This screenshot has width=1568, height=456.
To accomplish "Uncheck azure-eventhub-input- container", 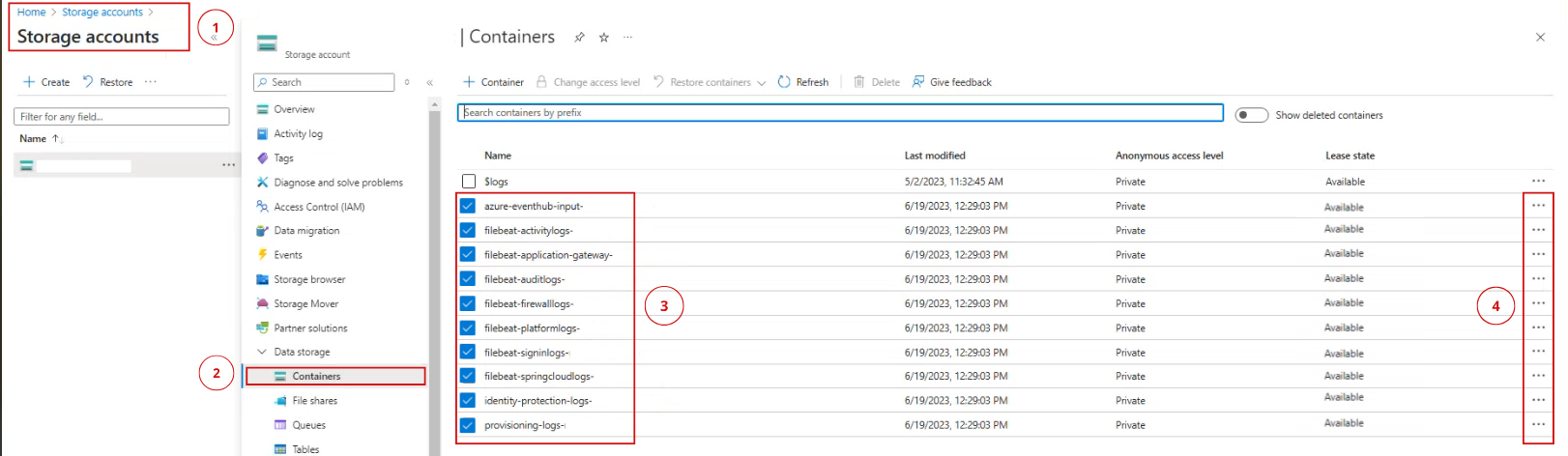I will (468, 206).
